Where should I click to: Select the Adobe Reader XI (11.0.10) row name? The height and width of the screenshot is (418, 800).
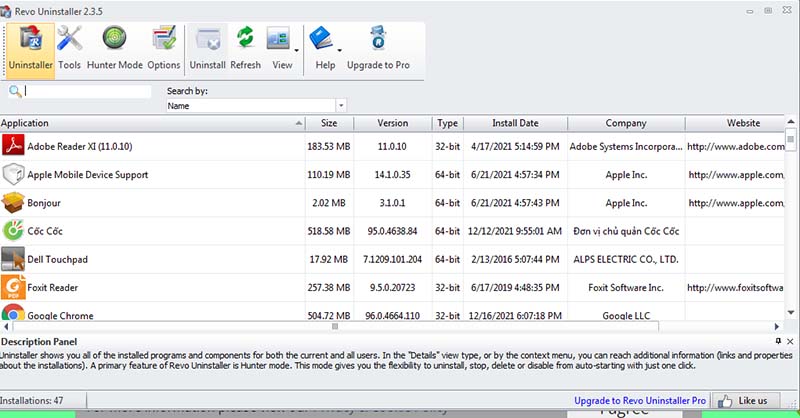point(80,146)
